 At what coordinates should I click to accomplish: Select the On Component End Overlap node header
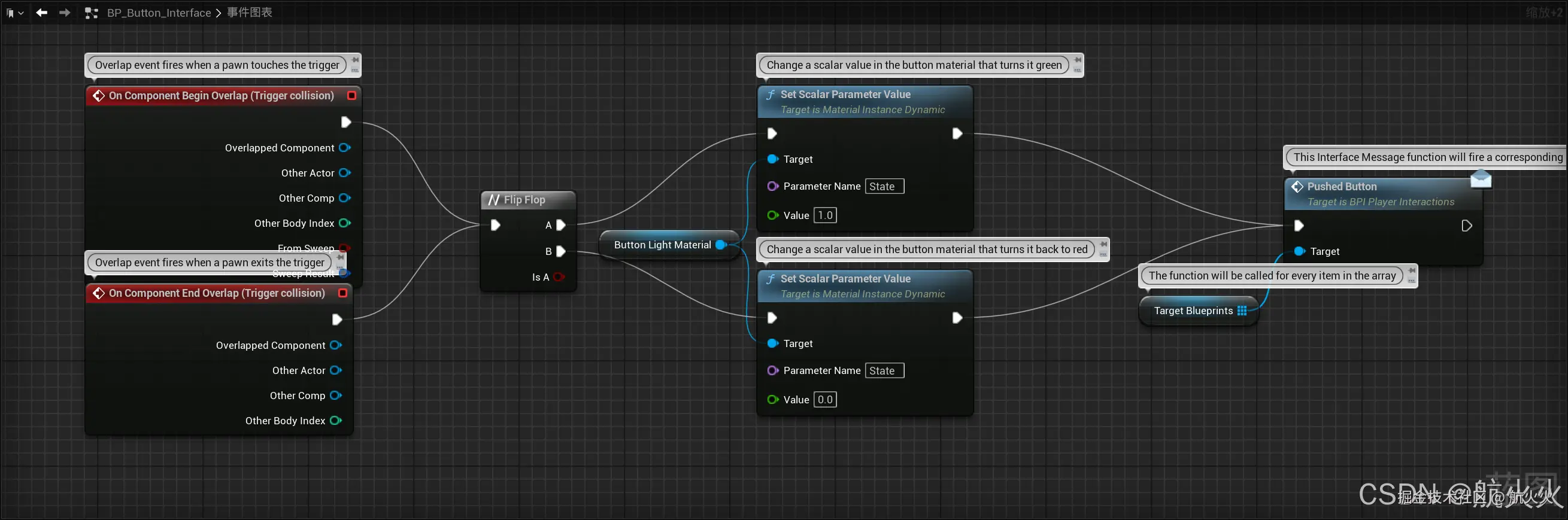(x=219, y=293)
